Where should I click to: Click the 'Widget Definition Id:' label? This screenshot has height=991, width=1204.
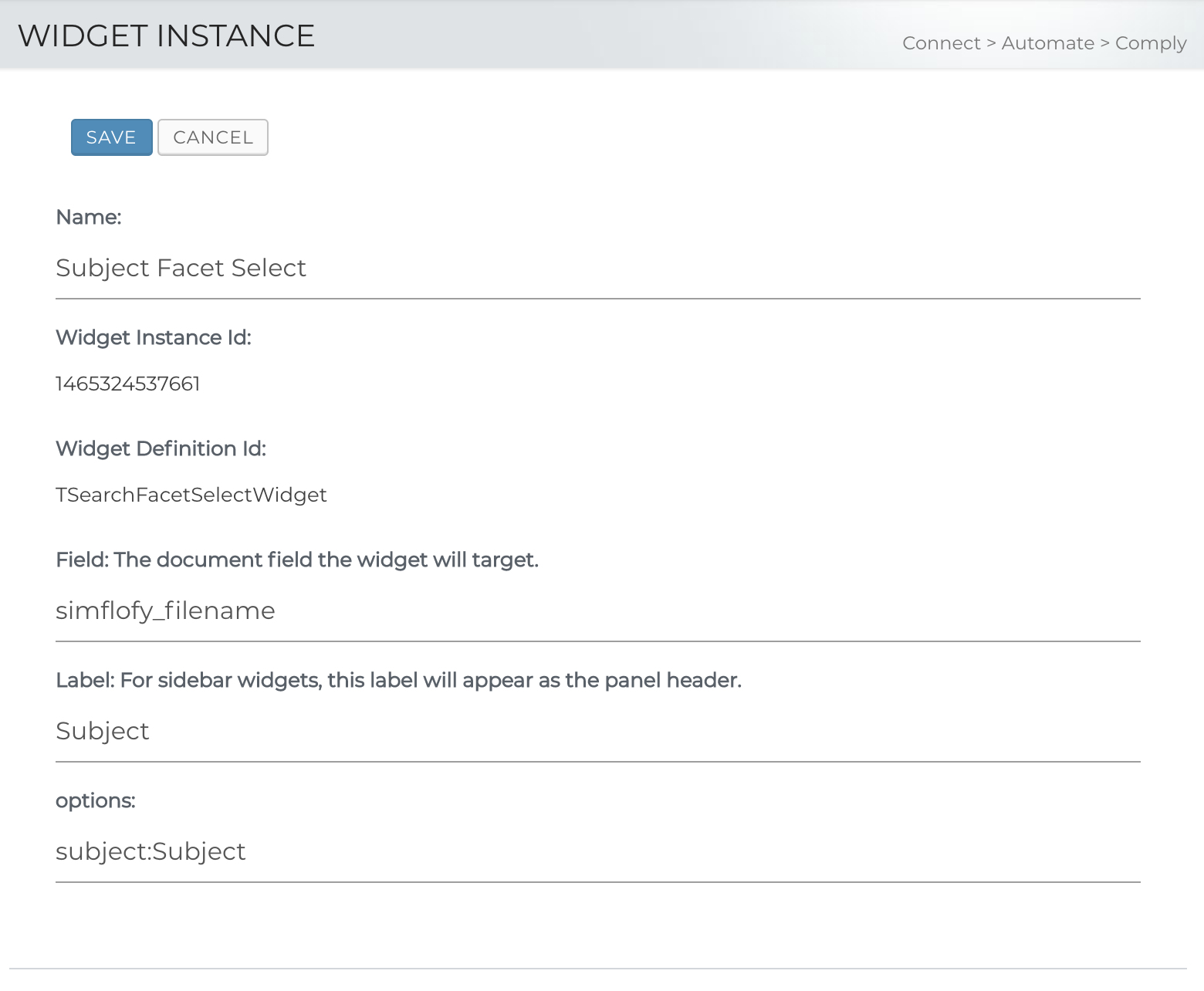pyautogui.click(x=161, y=448)
